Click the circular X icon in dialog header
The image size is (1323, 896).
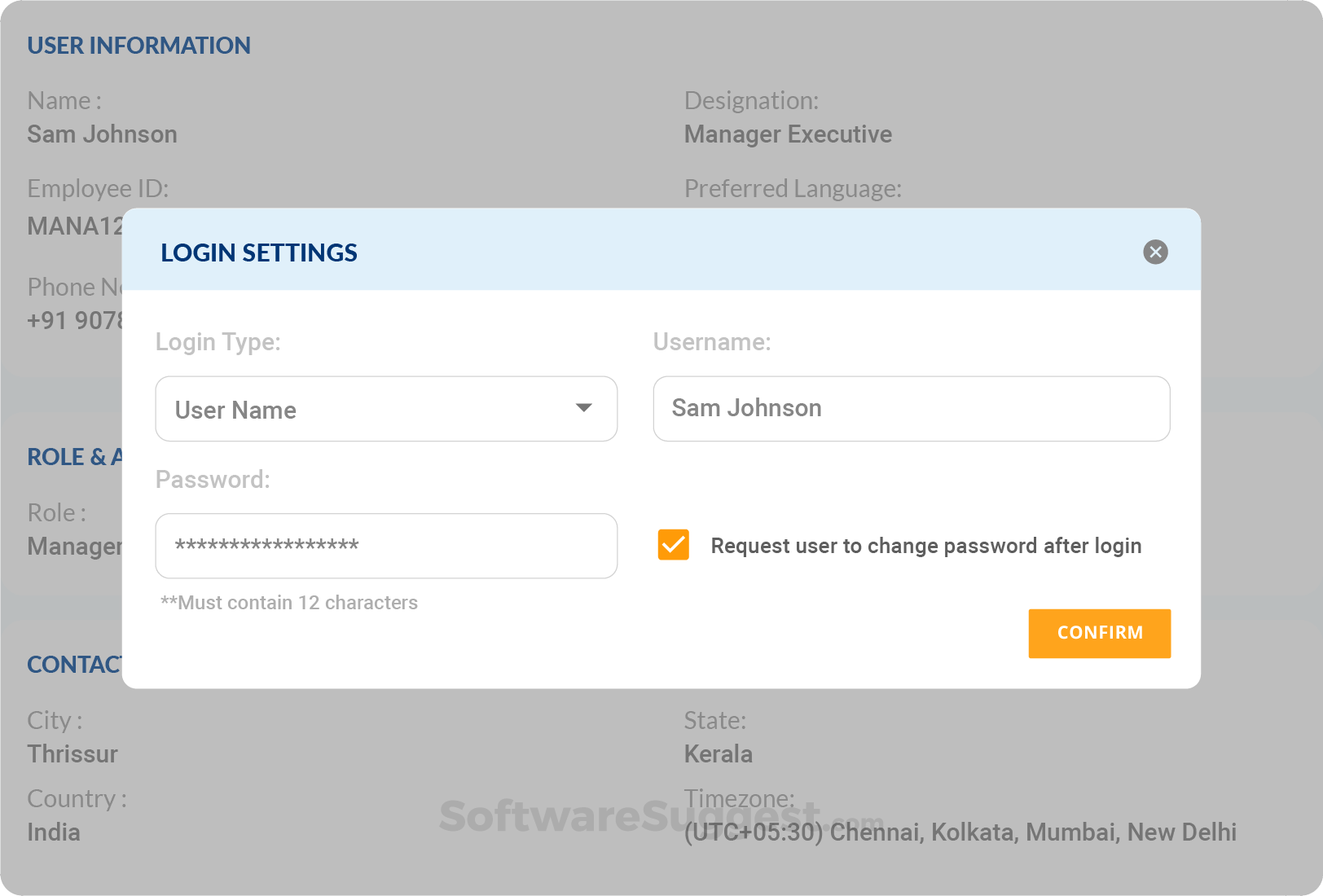point(1155,253)
